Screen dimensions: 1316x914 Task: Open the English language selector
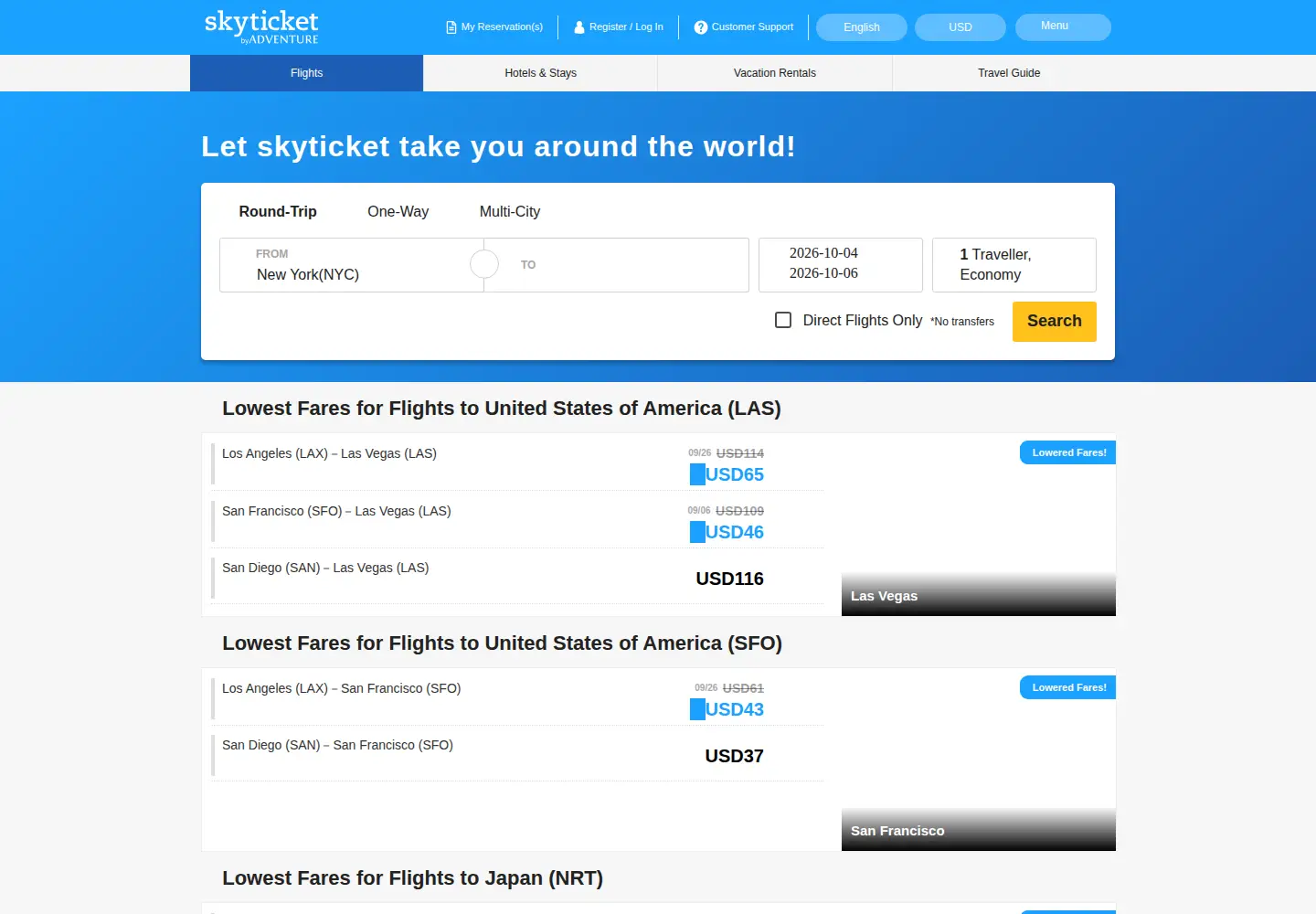coord(862,27)
